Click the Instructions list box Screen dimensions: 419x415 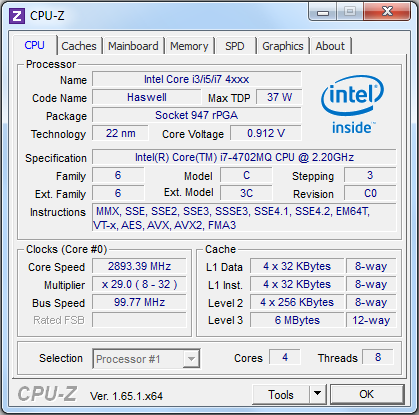(244, 218)
